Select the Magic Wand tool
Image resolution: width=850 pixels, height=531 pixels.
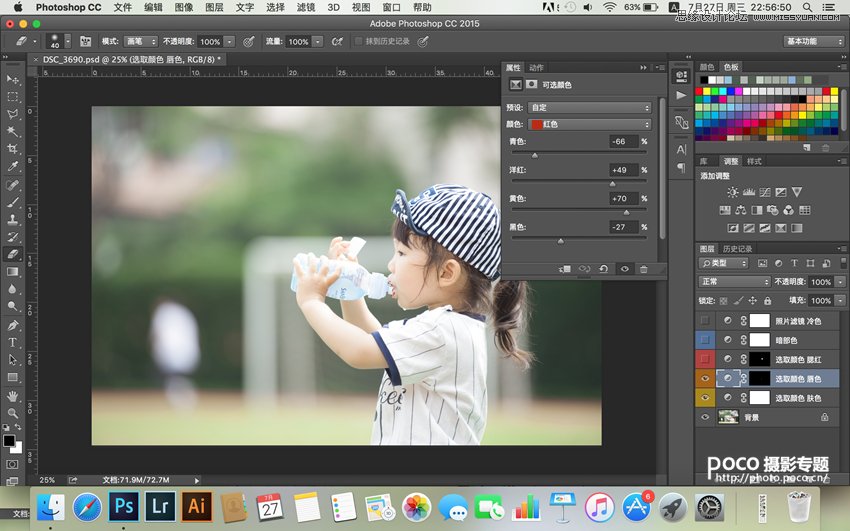pos(12,132)
